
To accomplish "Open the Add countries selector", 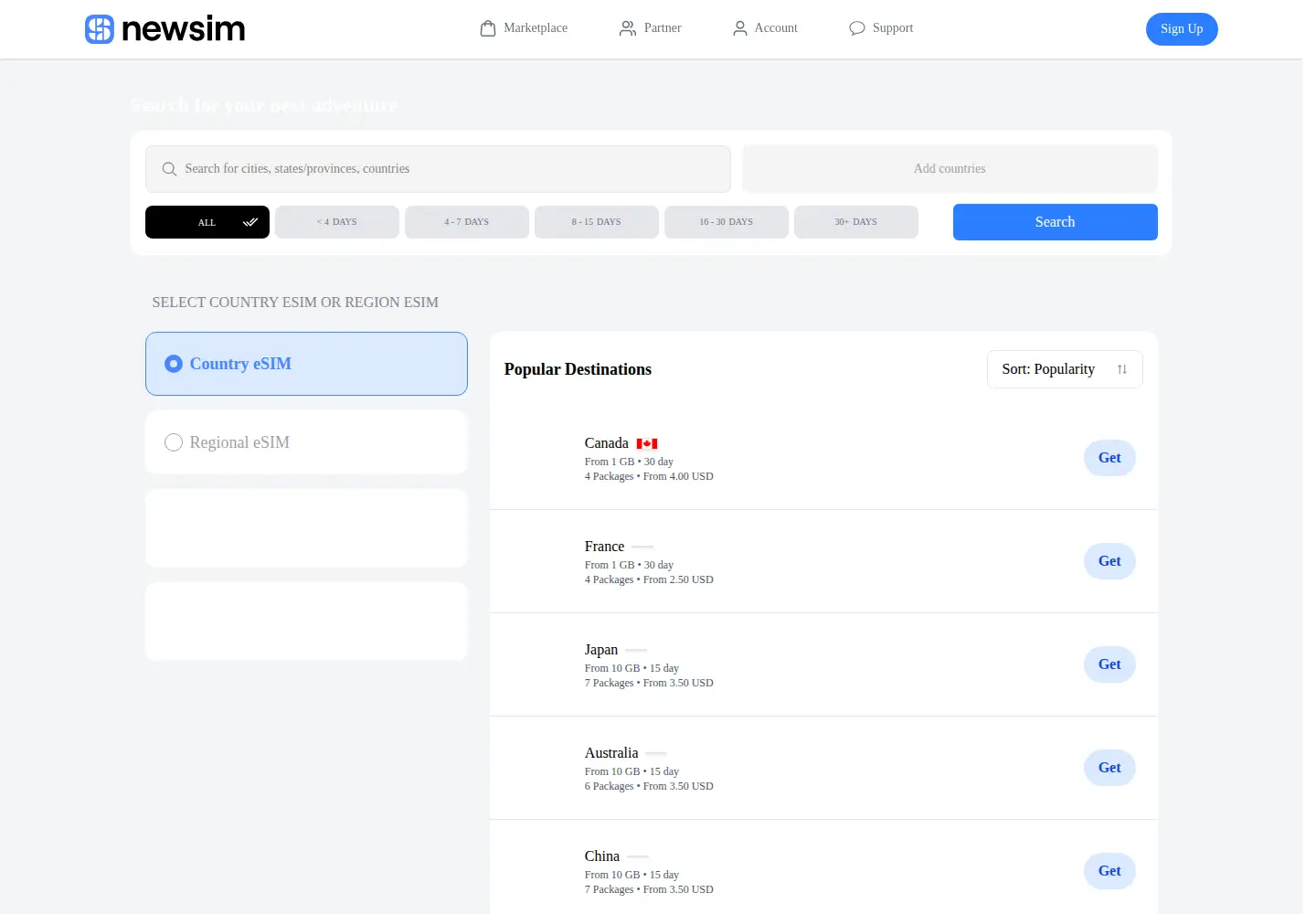I will pyautogui.click(x=950, y=169).
